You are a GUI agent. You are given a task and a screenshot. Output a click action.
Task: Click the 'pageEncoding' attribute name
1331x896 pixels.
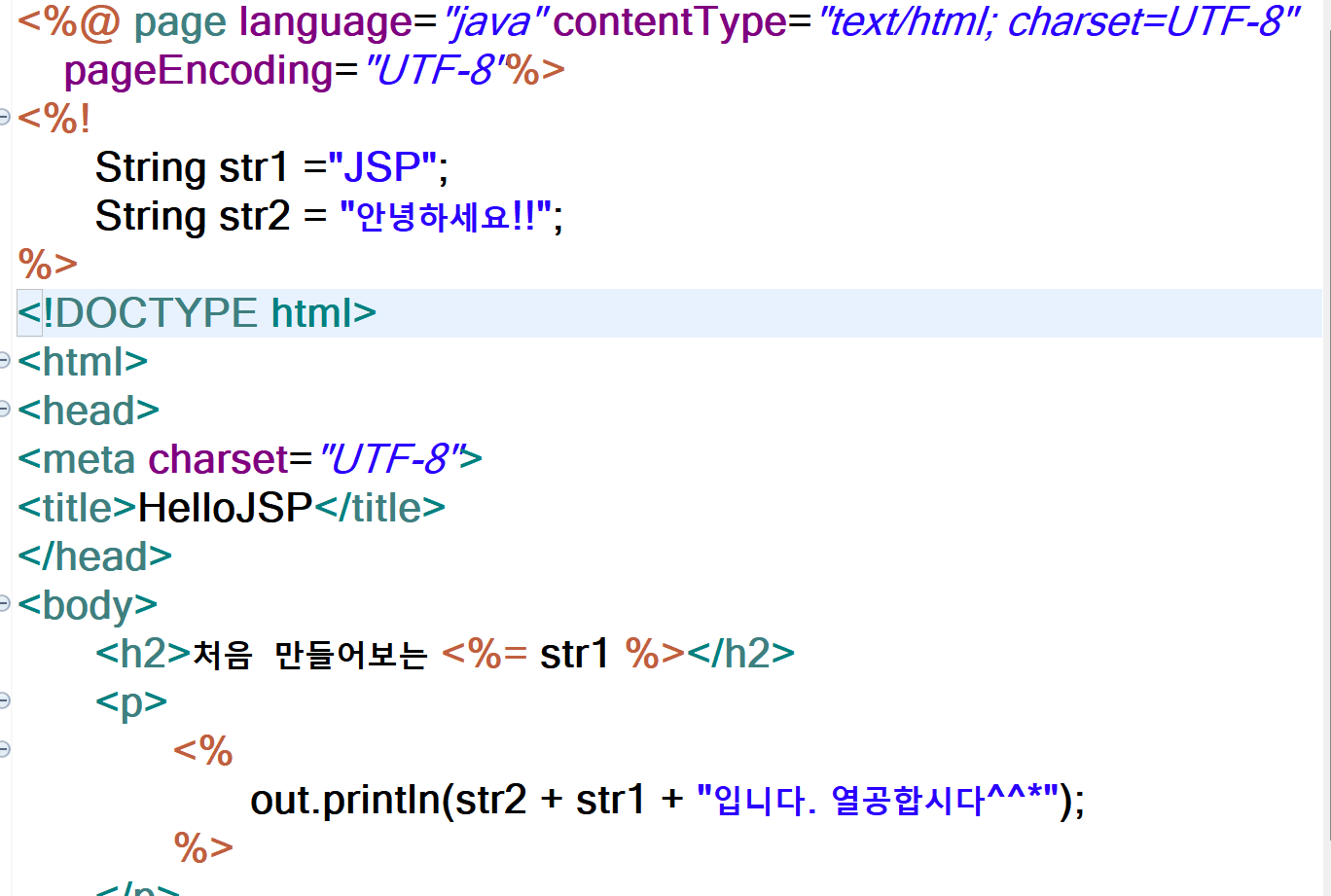[198, 72]
